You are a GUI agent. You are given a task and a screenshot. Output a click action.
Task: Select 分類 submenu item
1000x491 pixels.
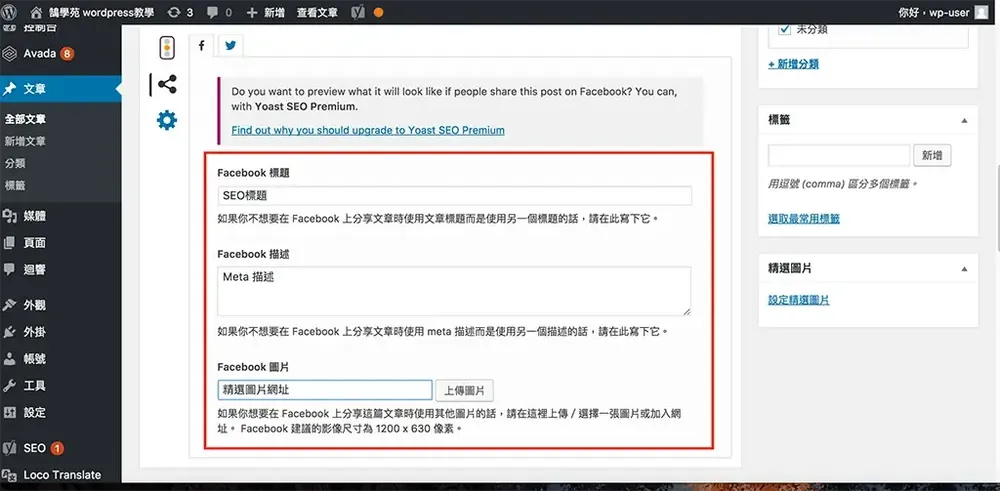(x=15, y=163)
